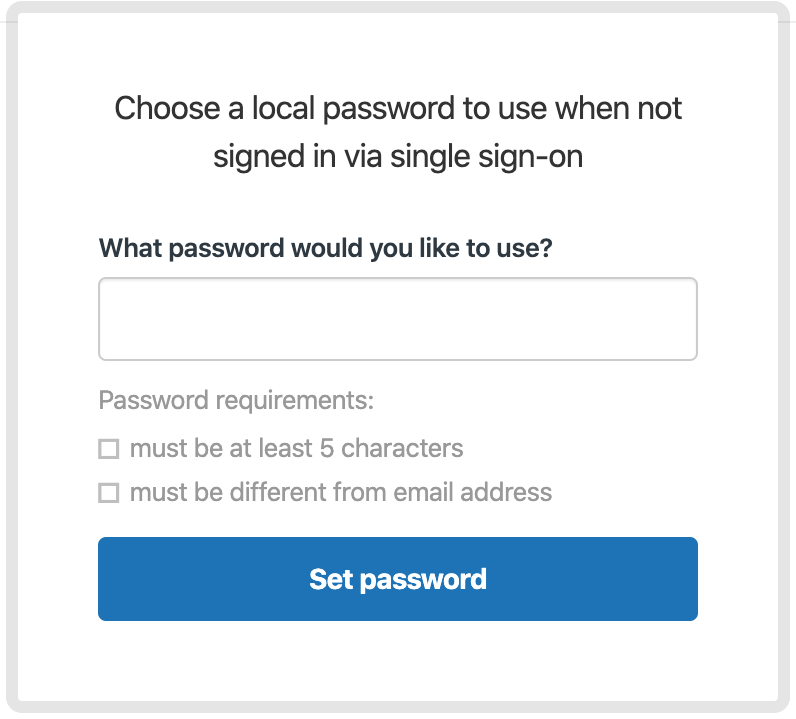Click the 'must be different from email address' text
The height and width of the screenshot is (719, 796).
pyautogui.click(x=341, y=492)
